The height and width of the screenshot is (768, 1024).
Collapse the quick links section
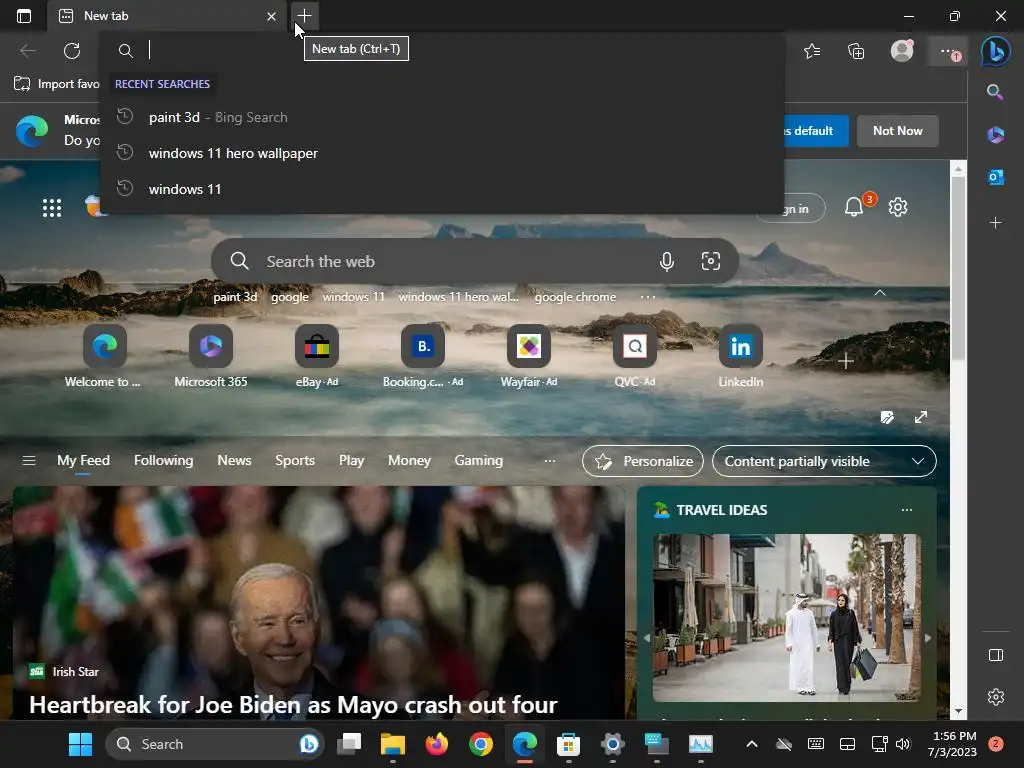(880, 293)
